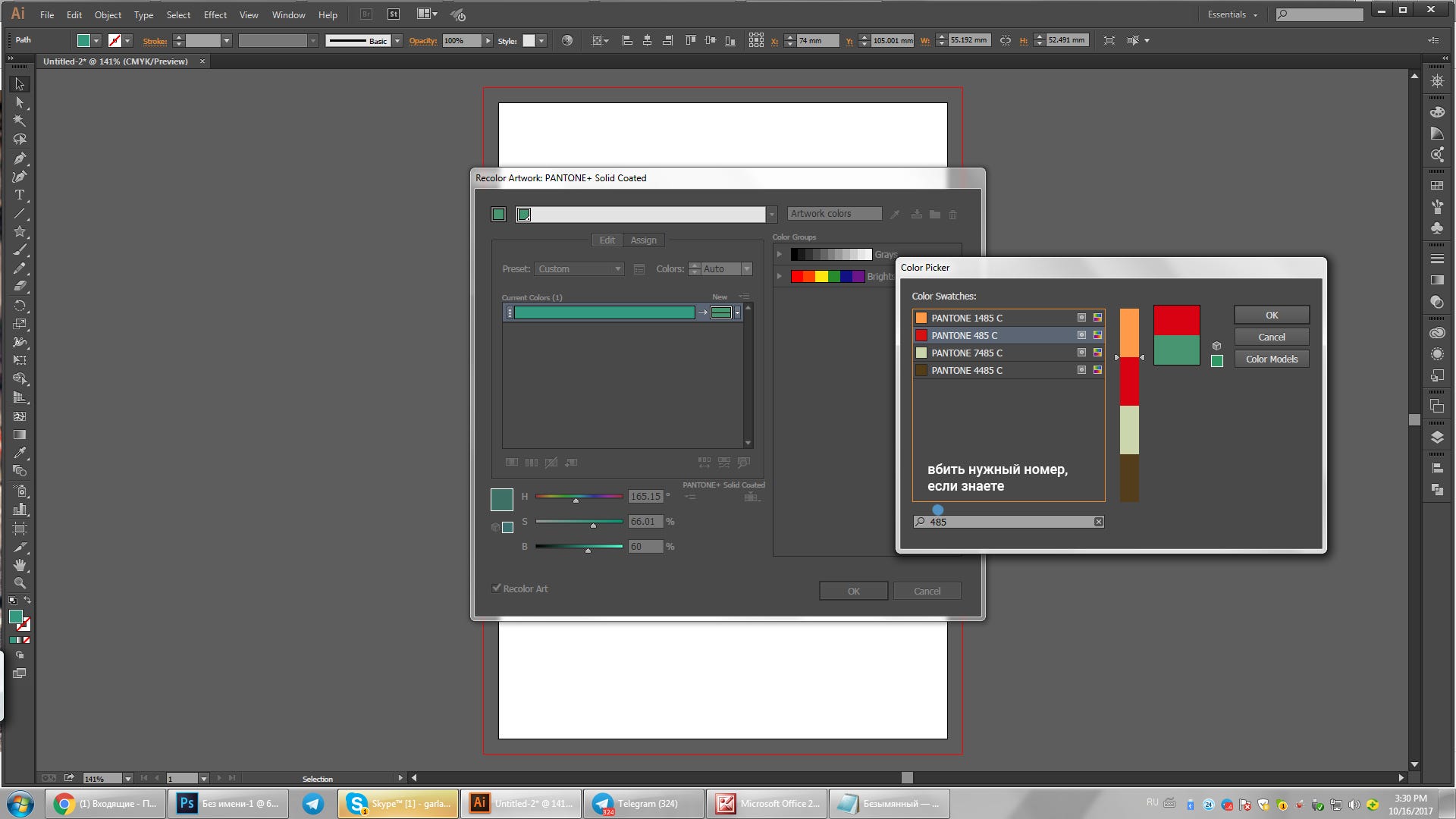Select the Lasso tool
Viewport: 1456px width, 819px height.
20,140
